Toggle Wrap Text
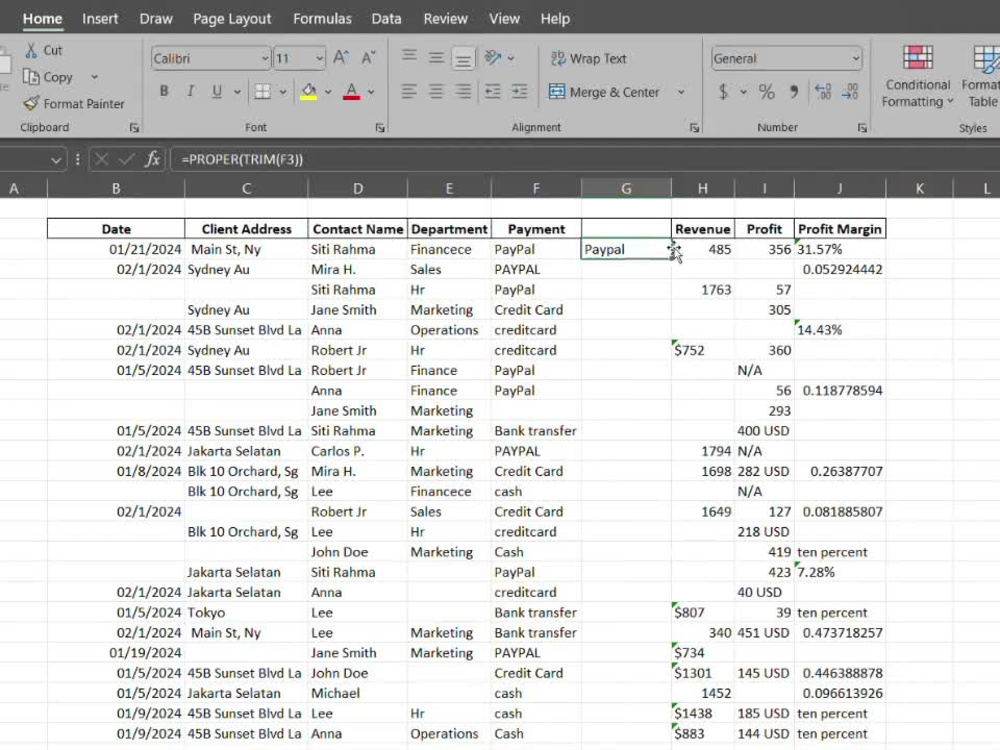1000x750 pixels. [x=588, y=58]
